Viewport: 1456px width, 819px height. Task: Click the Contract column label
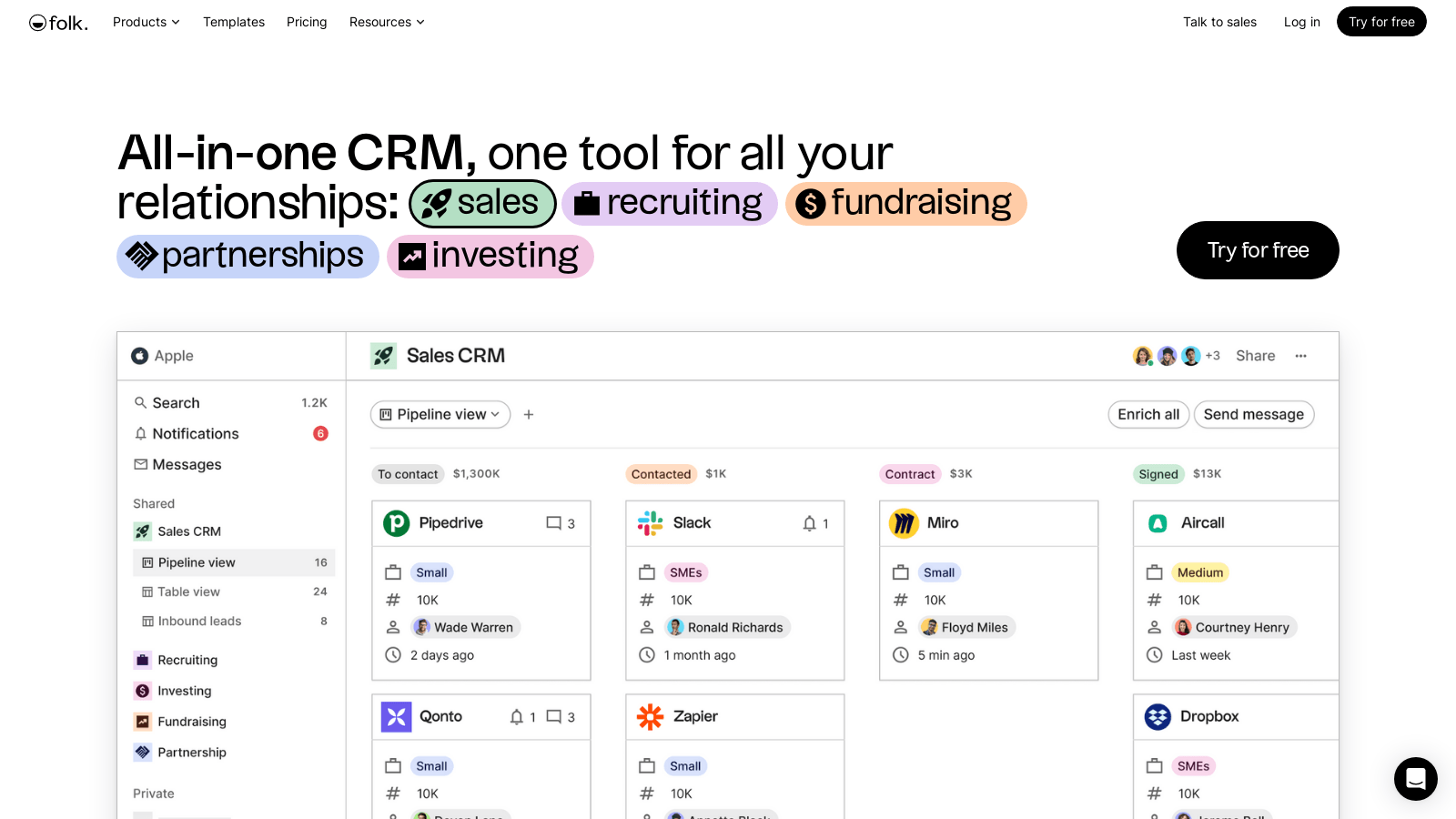tap(910, 474)
